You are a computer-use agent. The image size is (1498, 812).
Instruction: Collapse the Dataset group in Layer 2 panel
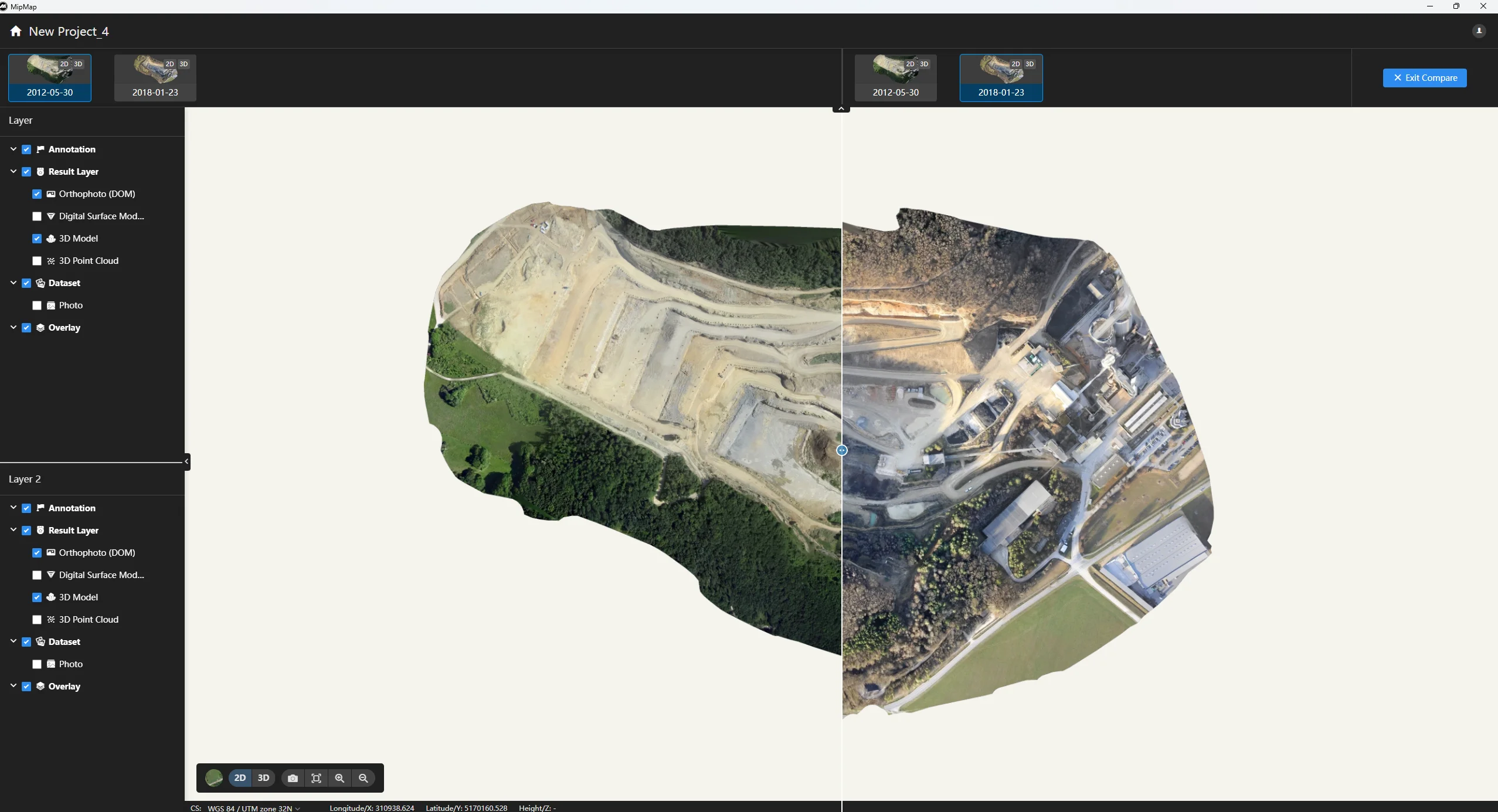click(13, 641)
